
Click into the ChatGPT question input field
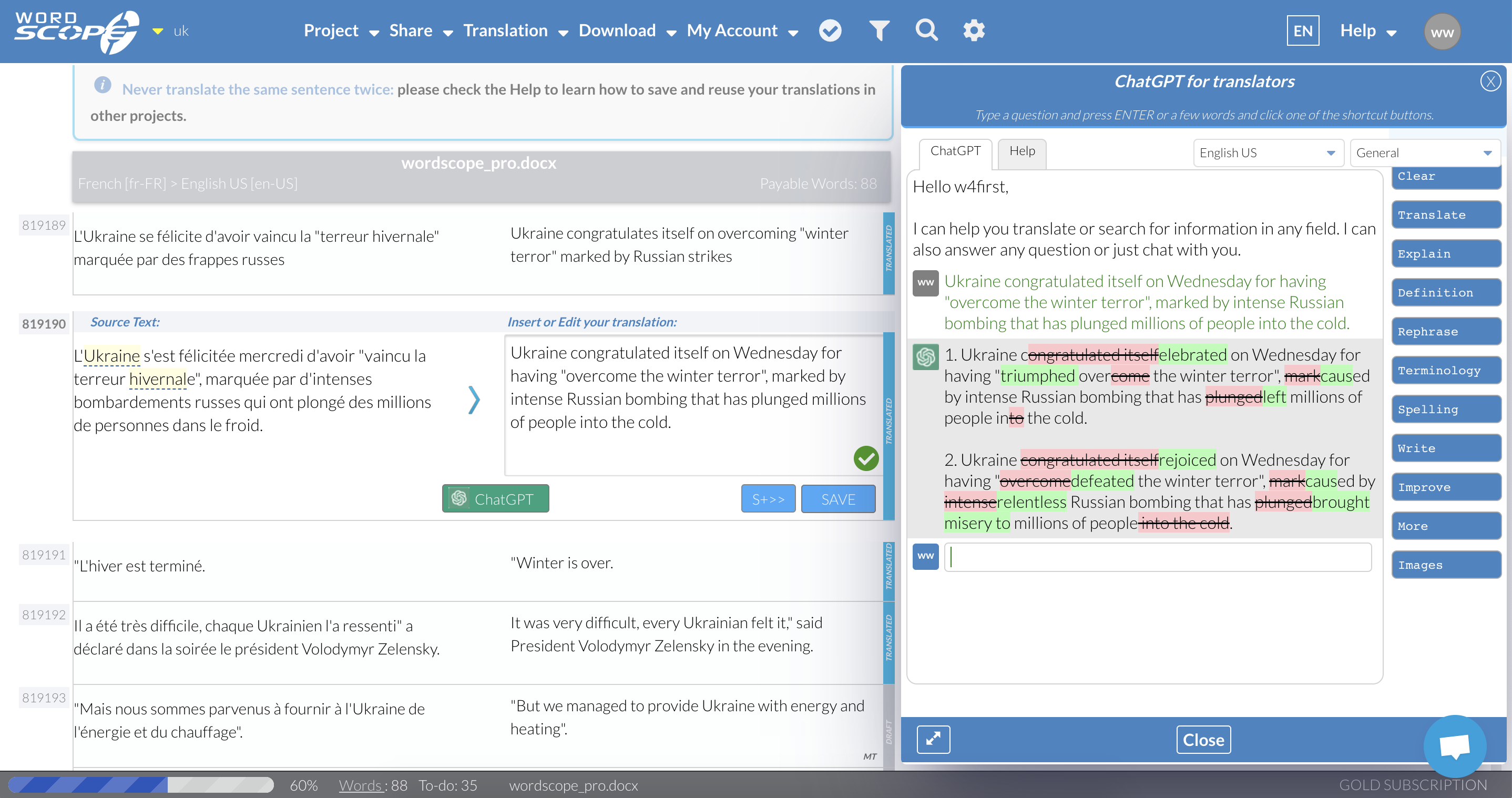pyautogui.click(x=1158, y=557)
